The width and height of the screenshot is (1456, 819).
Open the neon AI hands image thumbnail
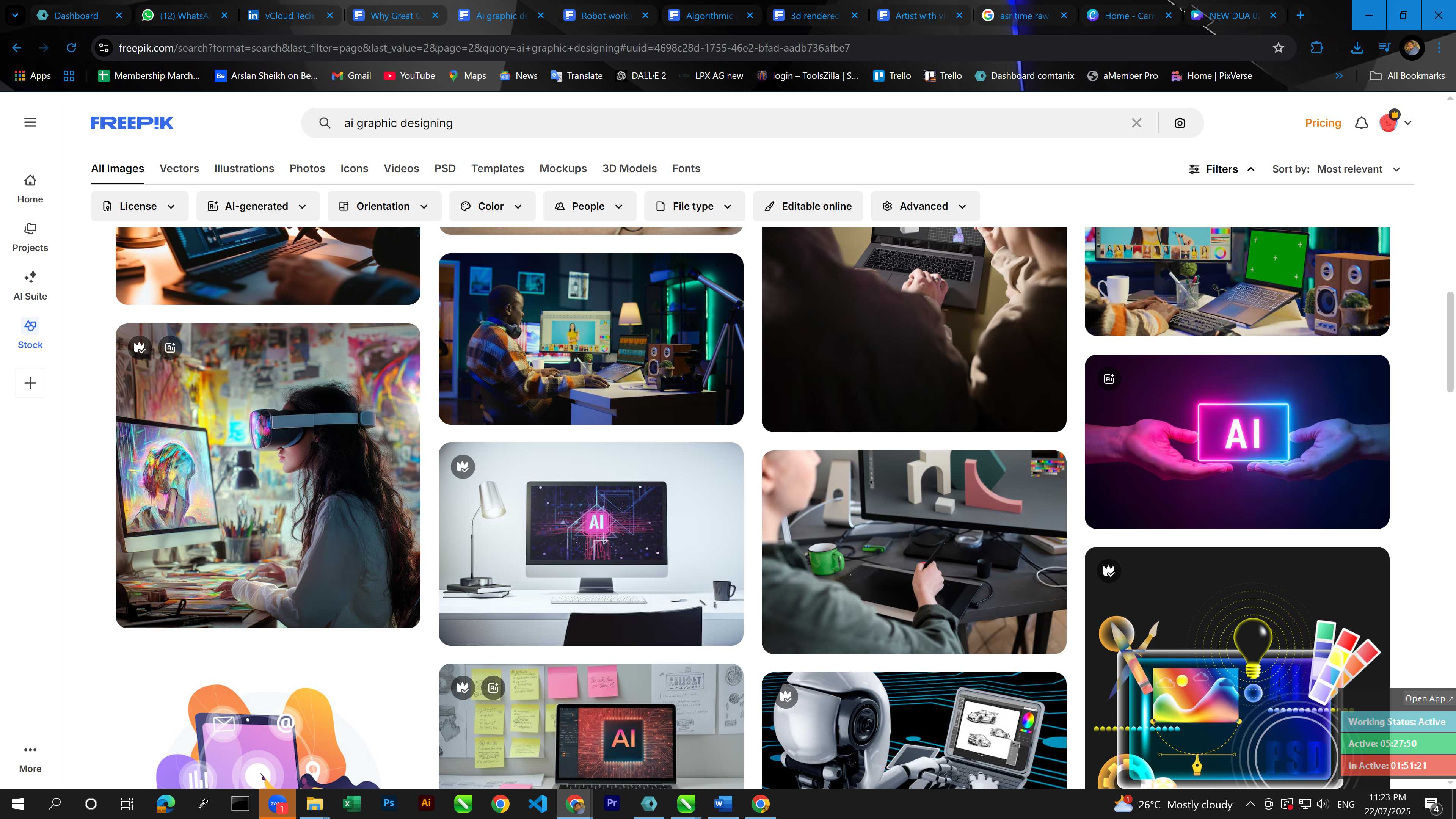point(1237,441)
